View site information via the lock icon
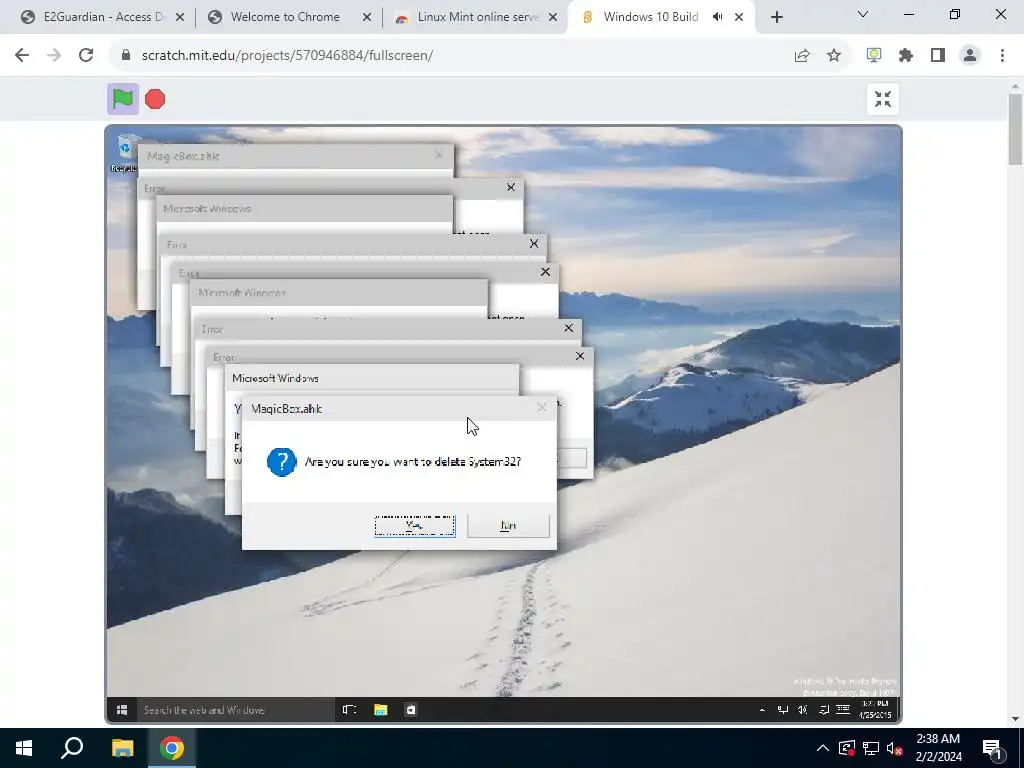This screenshot has height=768, width=1024. click(126, 56)
